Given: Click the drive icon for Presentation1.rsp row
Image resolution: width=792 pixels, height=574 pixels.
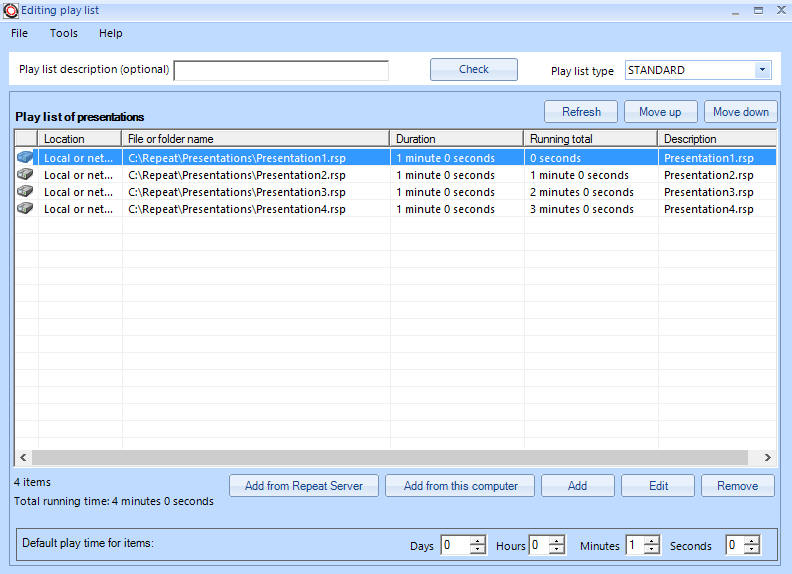Looking at the screenshot, I should pyautogui.click(x=25, y=157).
